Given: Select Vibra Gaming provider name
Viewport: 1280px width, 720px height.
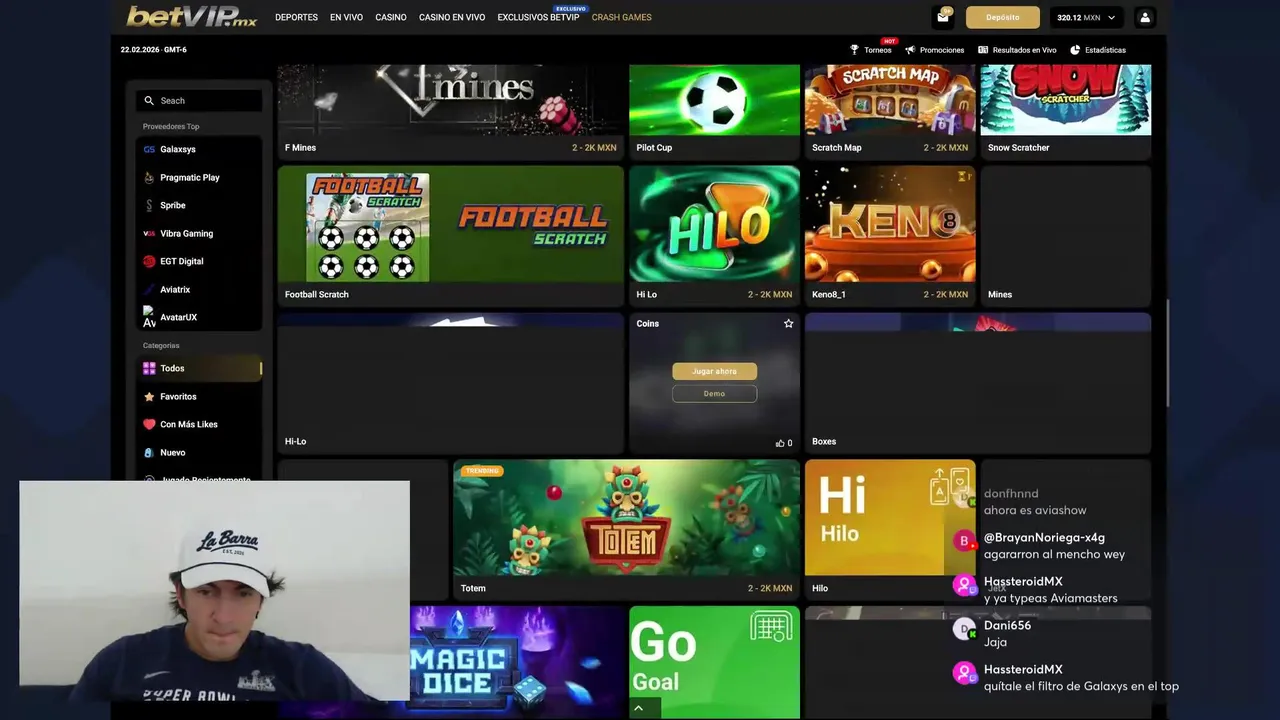Looking at the screenshot, I should [x=187, y=233].
